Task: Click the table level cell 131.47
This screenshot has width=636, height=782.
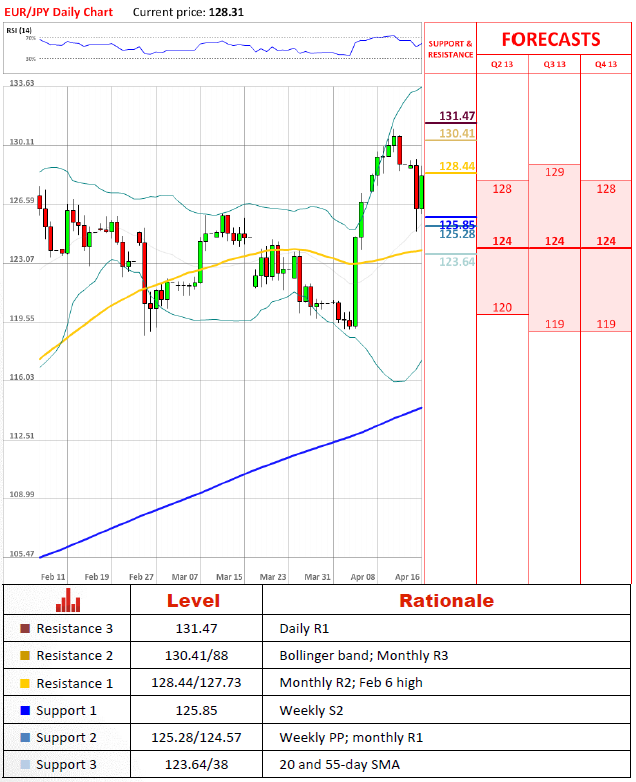Action: tap(197, 628)
